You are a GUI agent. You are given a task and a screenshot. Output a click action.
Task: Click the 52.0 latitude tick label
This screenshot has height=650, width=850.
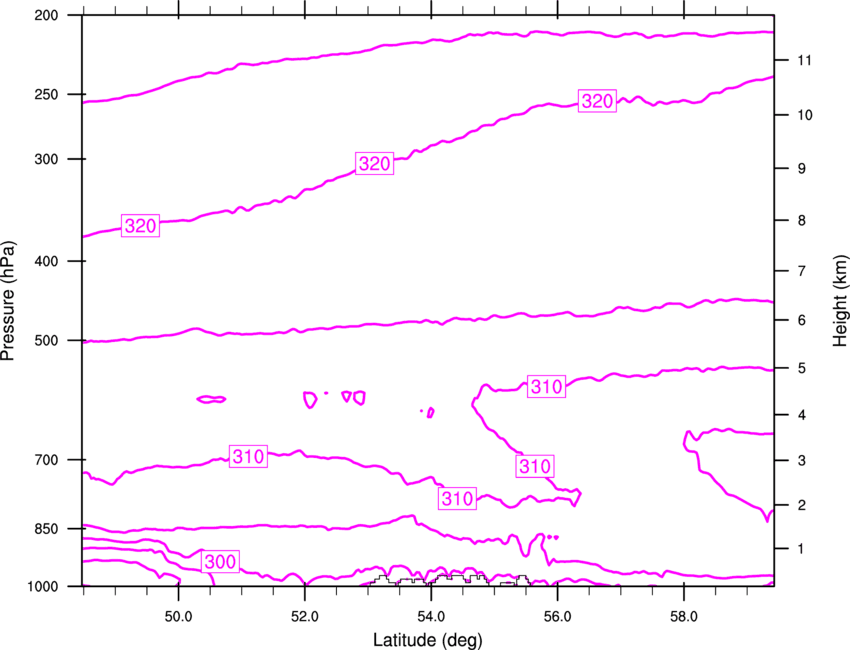(305, 617)
